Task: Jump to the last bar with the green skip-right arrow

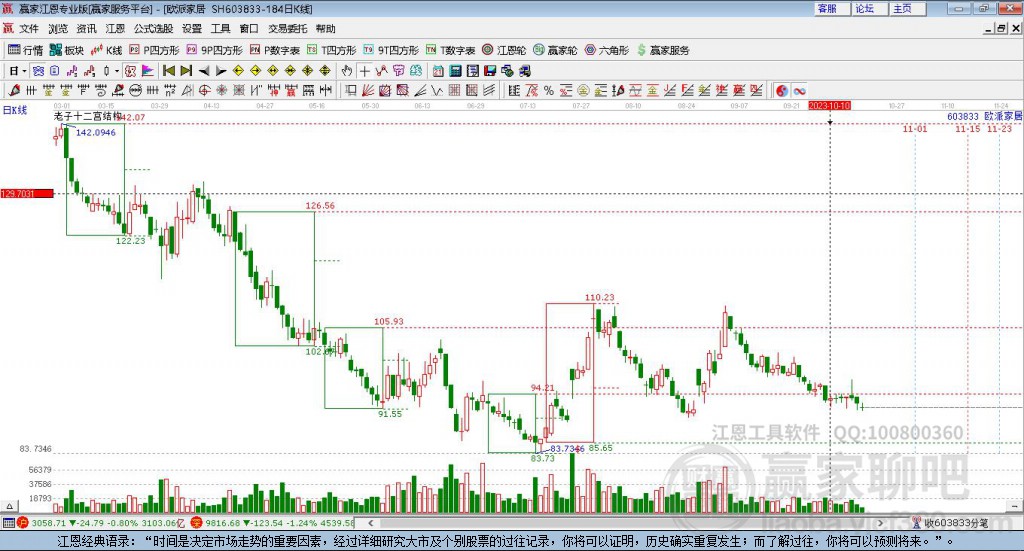Action: pyautogui.click(x=186, y=71)
